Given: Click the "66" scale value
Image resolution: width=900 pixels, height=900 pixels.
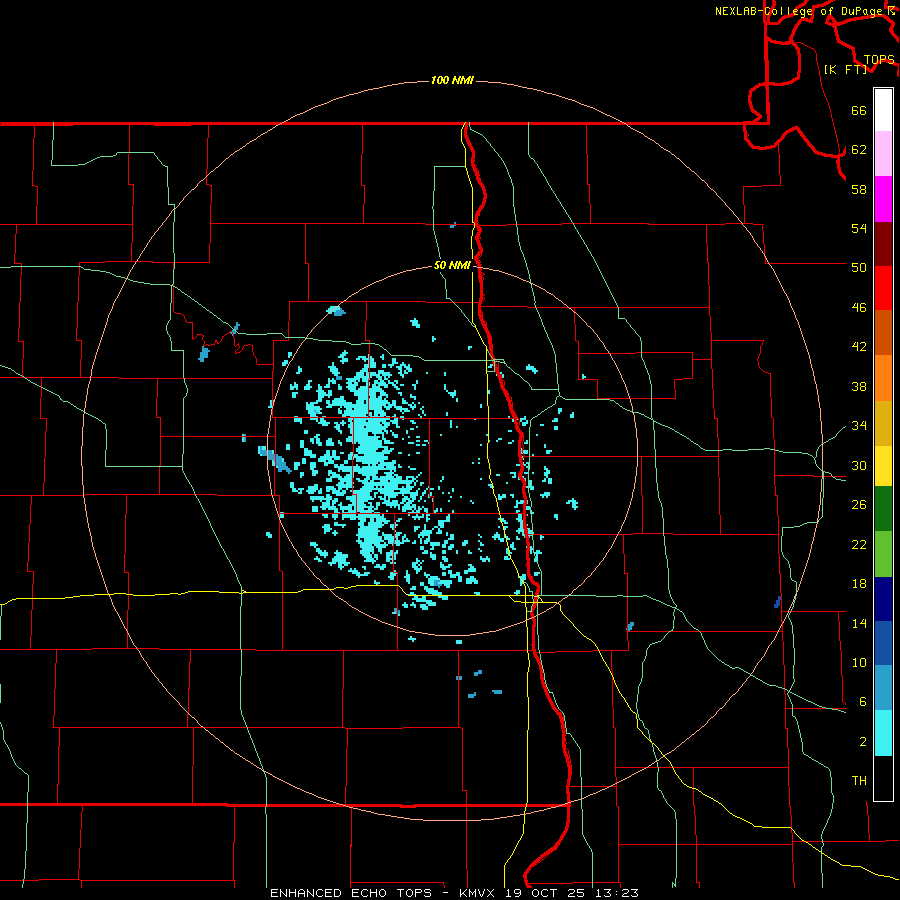Looking at the screenshot, I should click(x=859, y=110).
